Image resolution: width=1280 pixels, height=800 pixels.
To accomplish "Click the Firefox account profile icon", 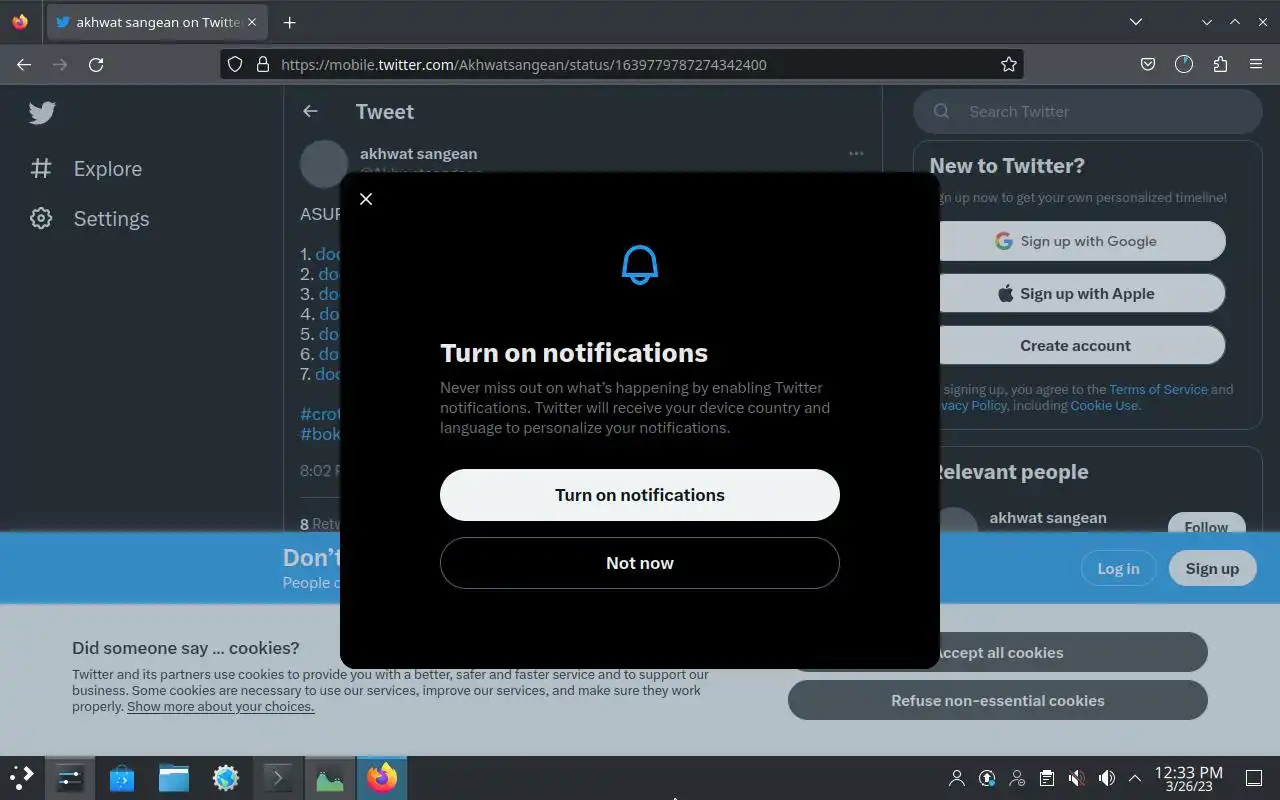I will pyautogui.click(x=1184, y=64).
